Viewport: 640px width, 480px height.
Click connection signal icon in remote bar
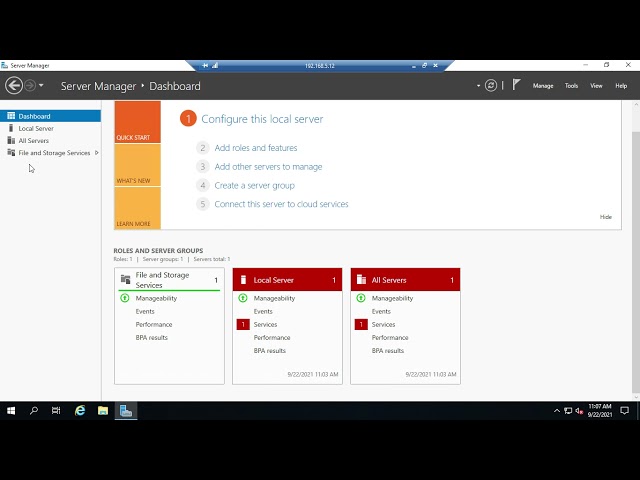pos(215,65)
